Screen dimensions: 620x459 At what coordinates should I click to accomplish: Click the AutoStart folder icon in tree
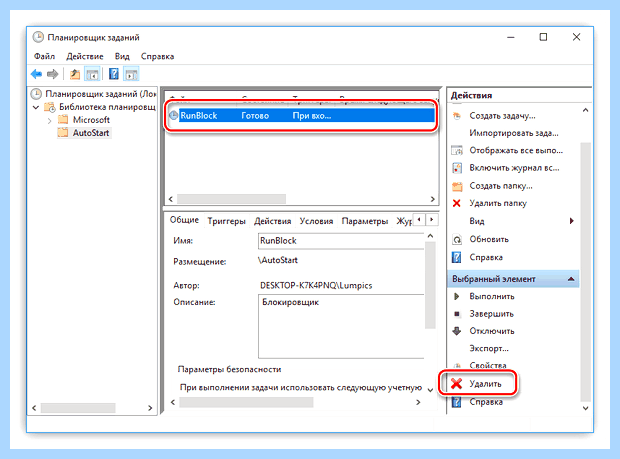point(63,132)
